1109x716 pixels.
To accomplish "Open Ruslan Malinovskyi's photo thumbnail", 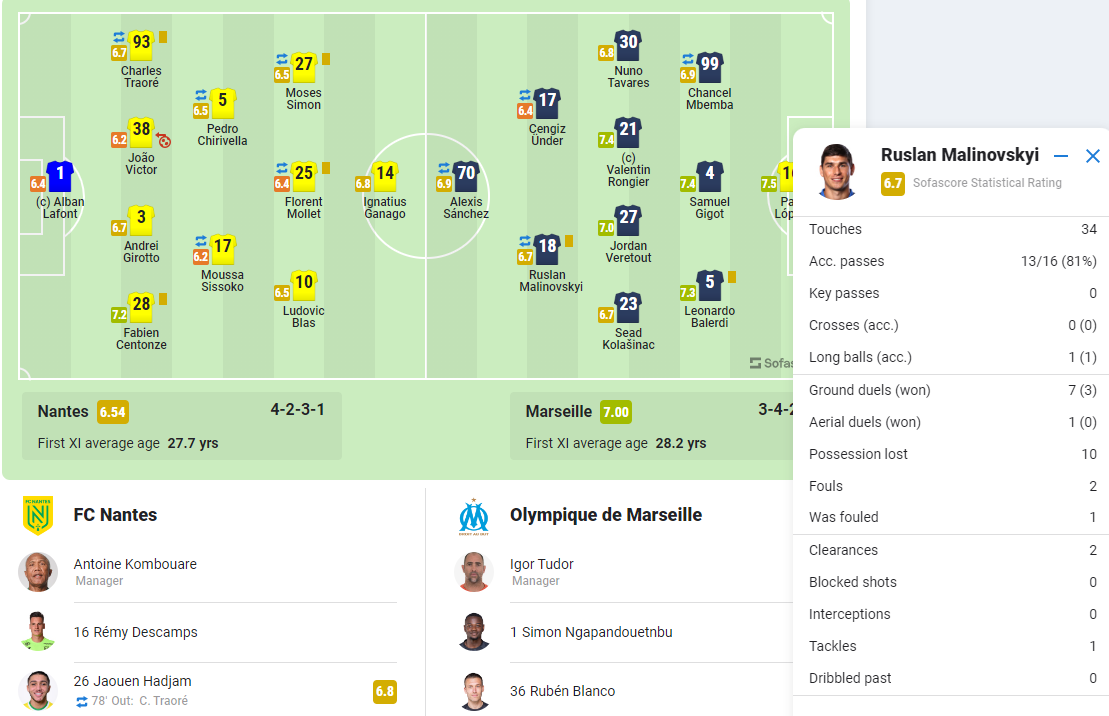I will (837, 171).
